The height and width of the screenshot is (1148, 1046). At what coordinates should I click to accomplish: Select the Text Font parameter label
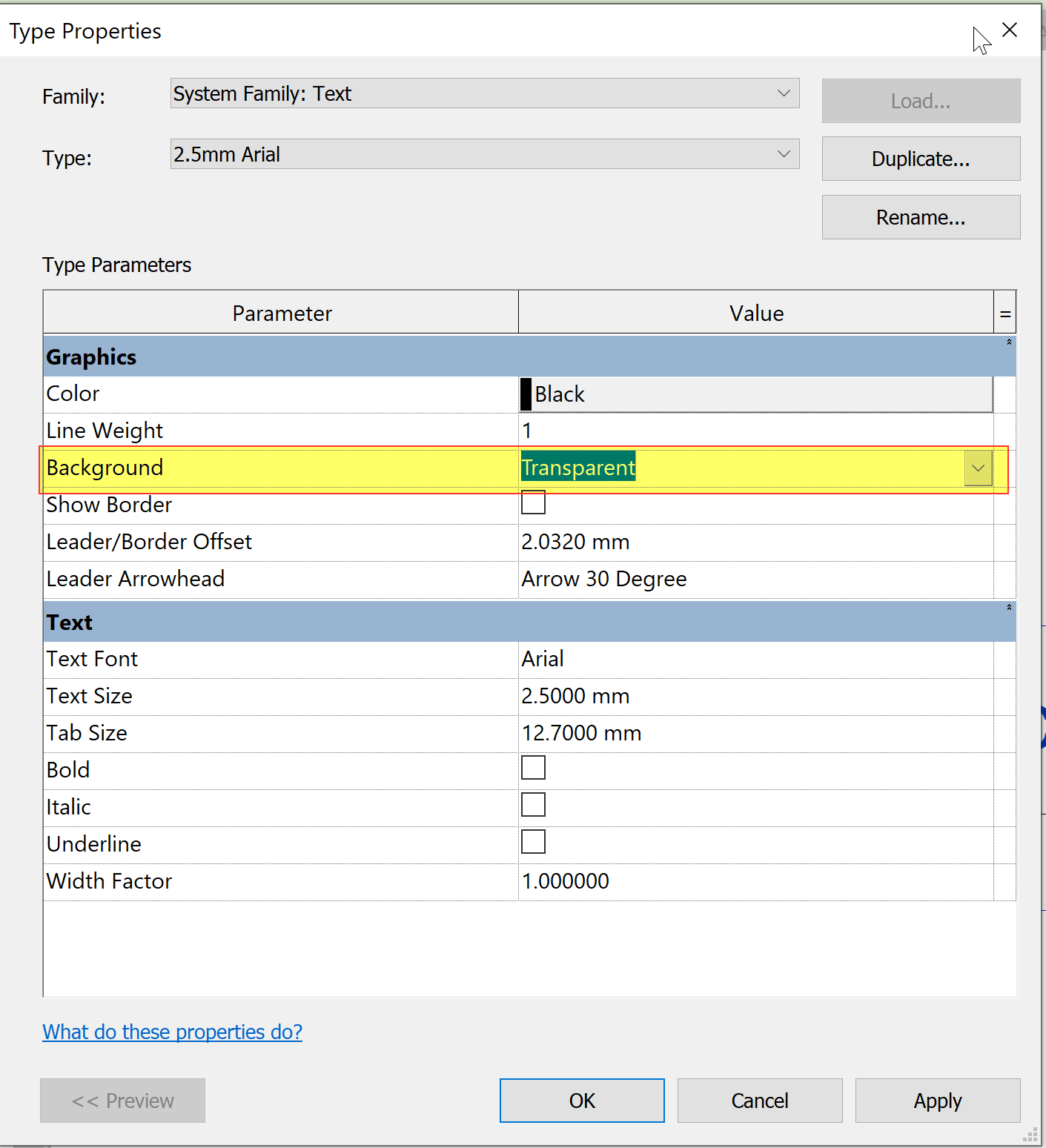92,660
